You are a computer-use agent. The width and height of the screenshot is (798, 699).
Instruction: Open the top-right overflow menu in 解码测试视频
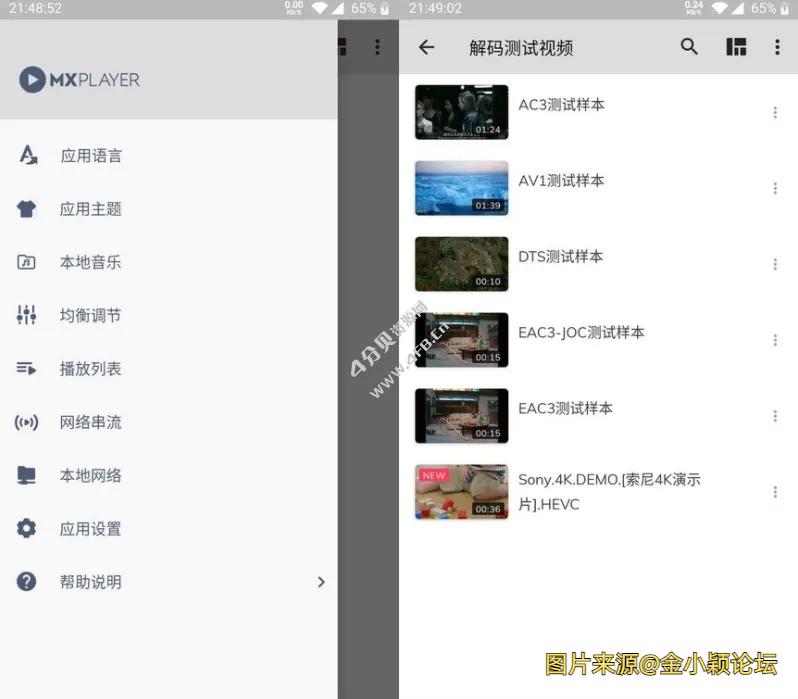tap(777, 47)
